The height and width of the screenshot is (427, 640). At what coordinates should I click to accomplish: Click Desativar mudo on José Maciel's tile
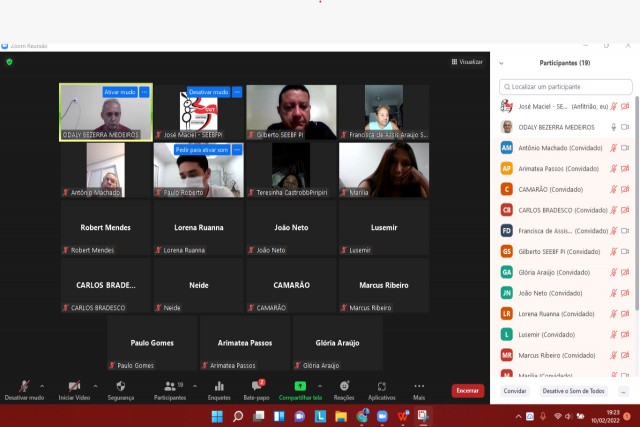click(209, 92)
